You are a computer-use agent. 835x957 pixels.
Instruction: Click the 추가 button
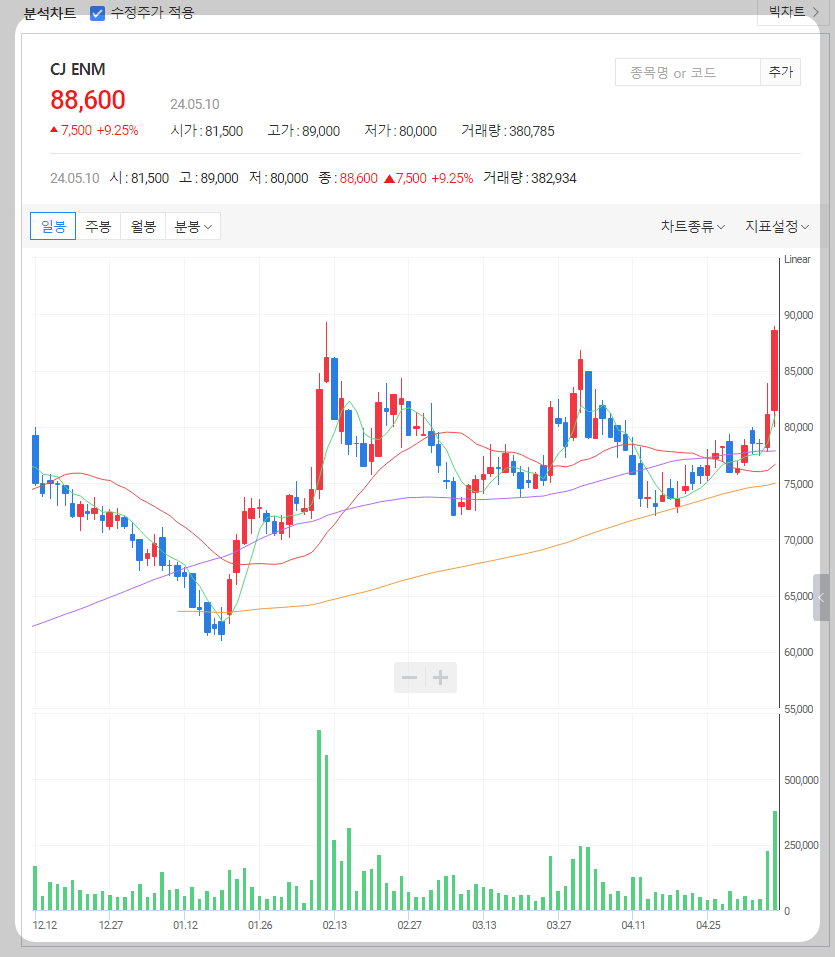click(781, 72)
